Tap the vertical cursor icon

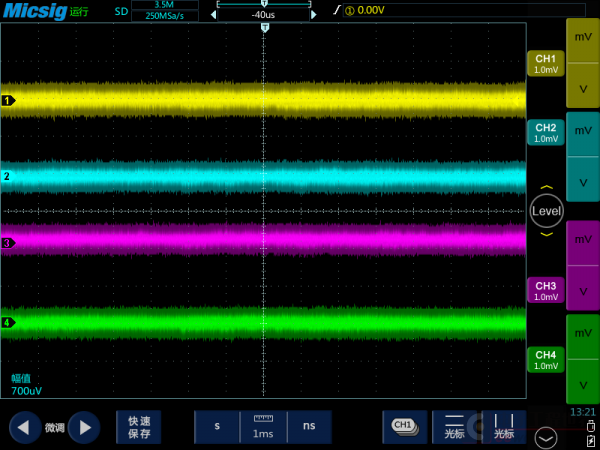tap(503, 427)
